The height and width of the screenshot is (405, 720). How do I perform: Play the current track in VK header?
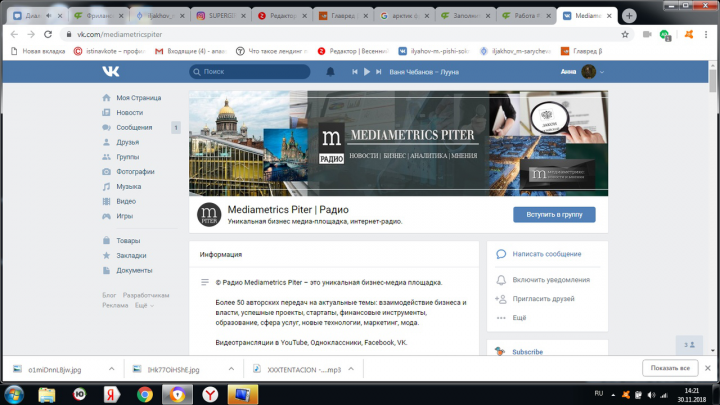pos(366,72)
